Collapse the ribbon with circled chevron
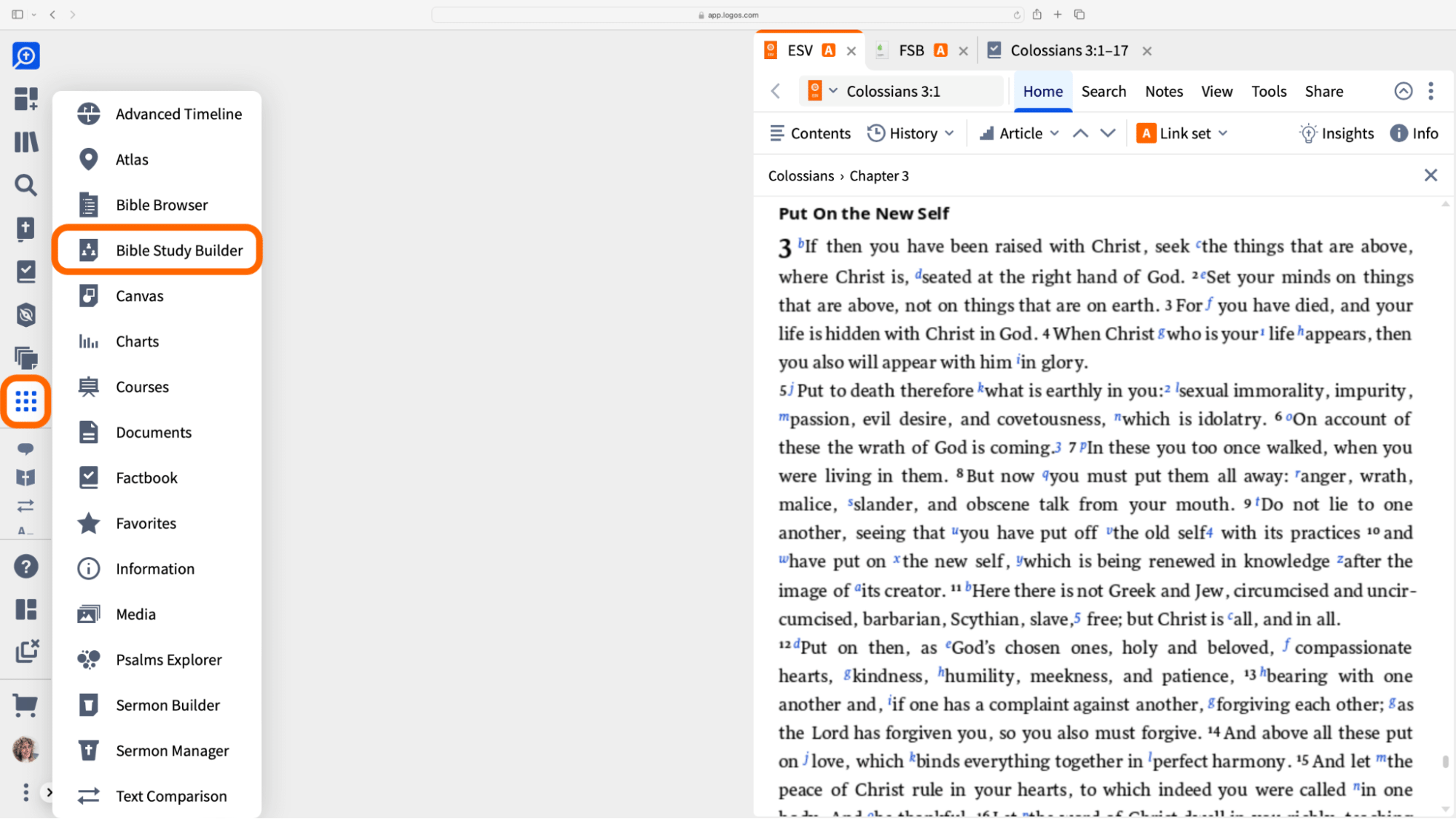This screenshot has height=819, width=1456. pos(1403,91)
